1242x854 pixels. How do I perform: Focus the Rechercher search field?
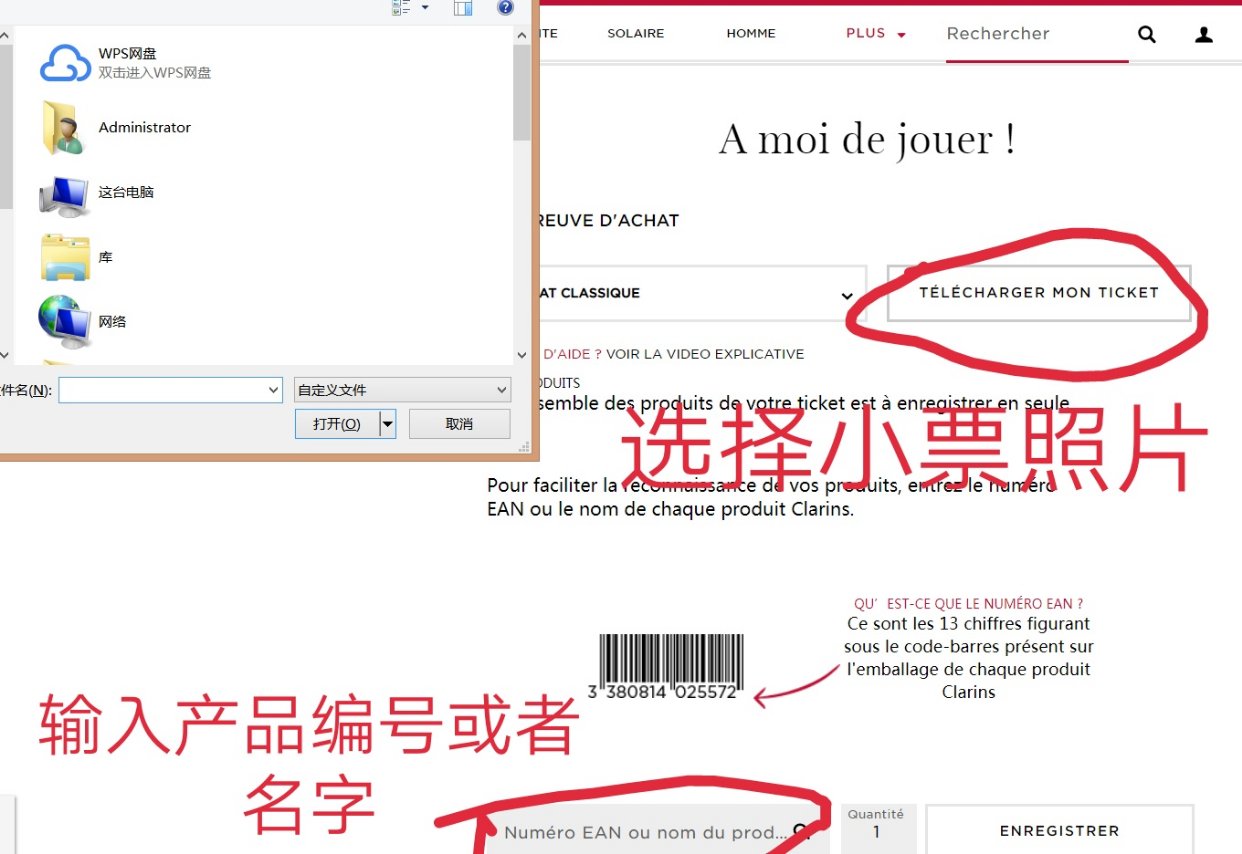tap(1037, 34)
